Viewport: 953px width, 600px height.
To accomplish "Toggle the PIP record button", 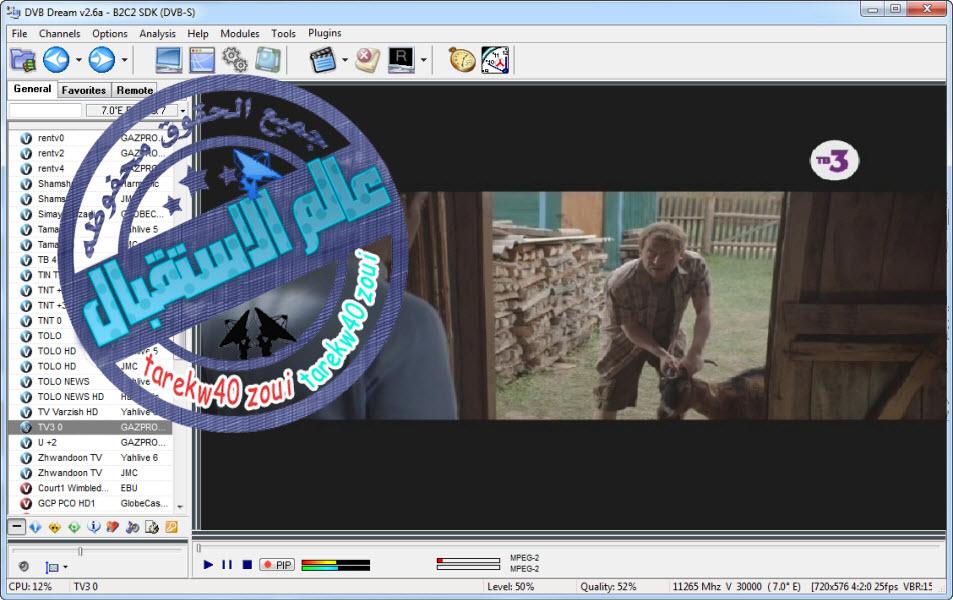I will pos(277,565).
